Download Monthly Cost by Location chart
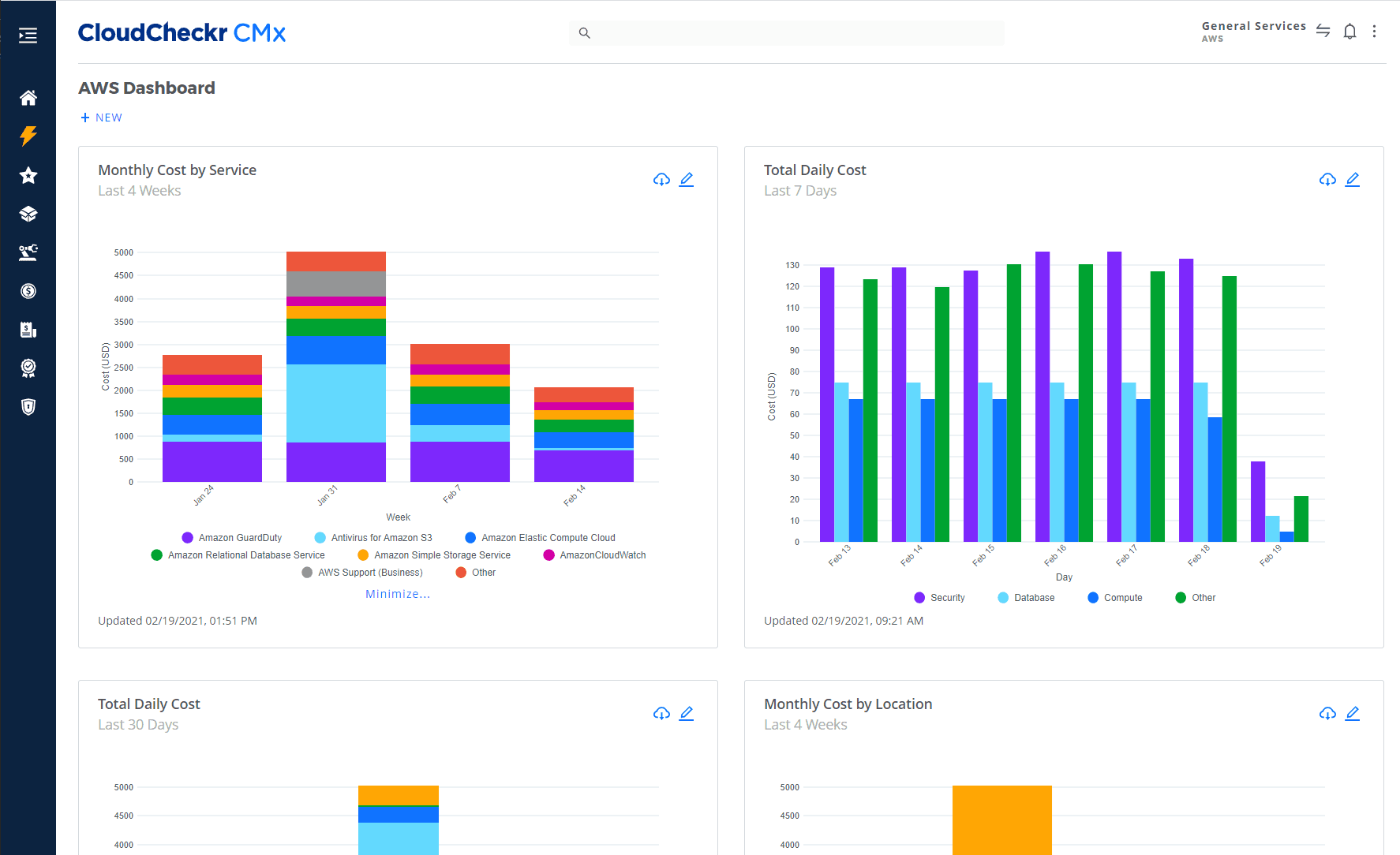The height and width of the screenshot is (855, 1400). click(x=1328, y=714)
